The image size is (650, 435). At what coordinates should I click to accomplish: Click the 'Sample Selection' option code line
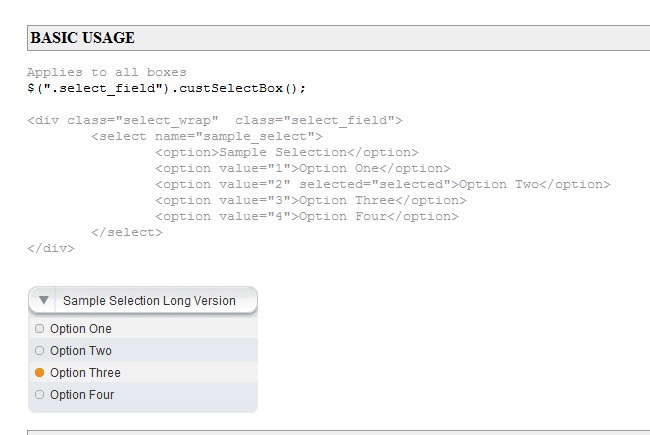(x=287, y=152)
